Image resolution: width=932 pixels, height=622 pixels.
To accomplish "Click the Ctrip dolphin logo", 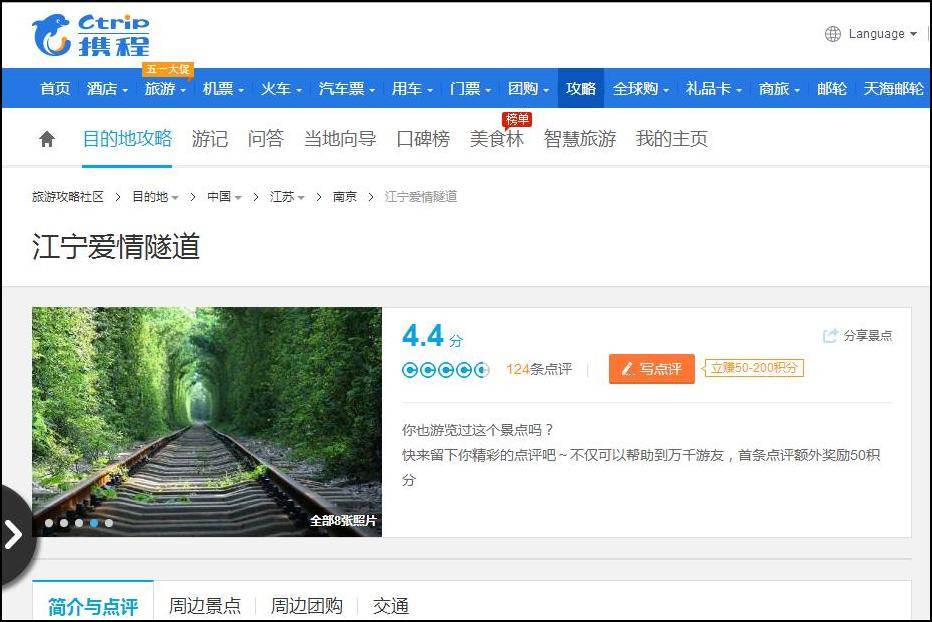I will [x=52, y=35].
